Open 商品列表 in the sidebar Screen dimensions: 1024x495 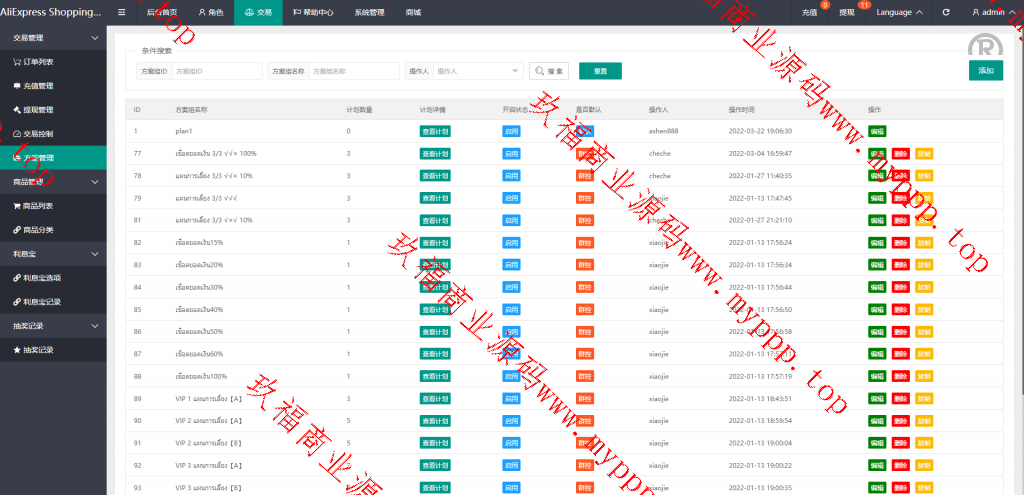click(x=38, y=205)
